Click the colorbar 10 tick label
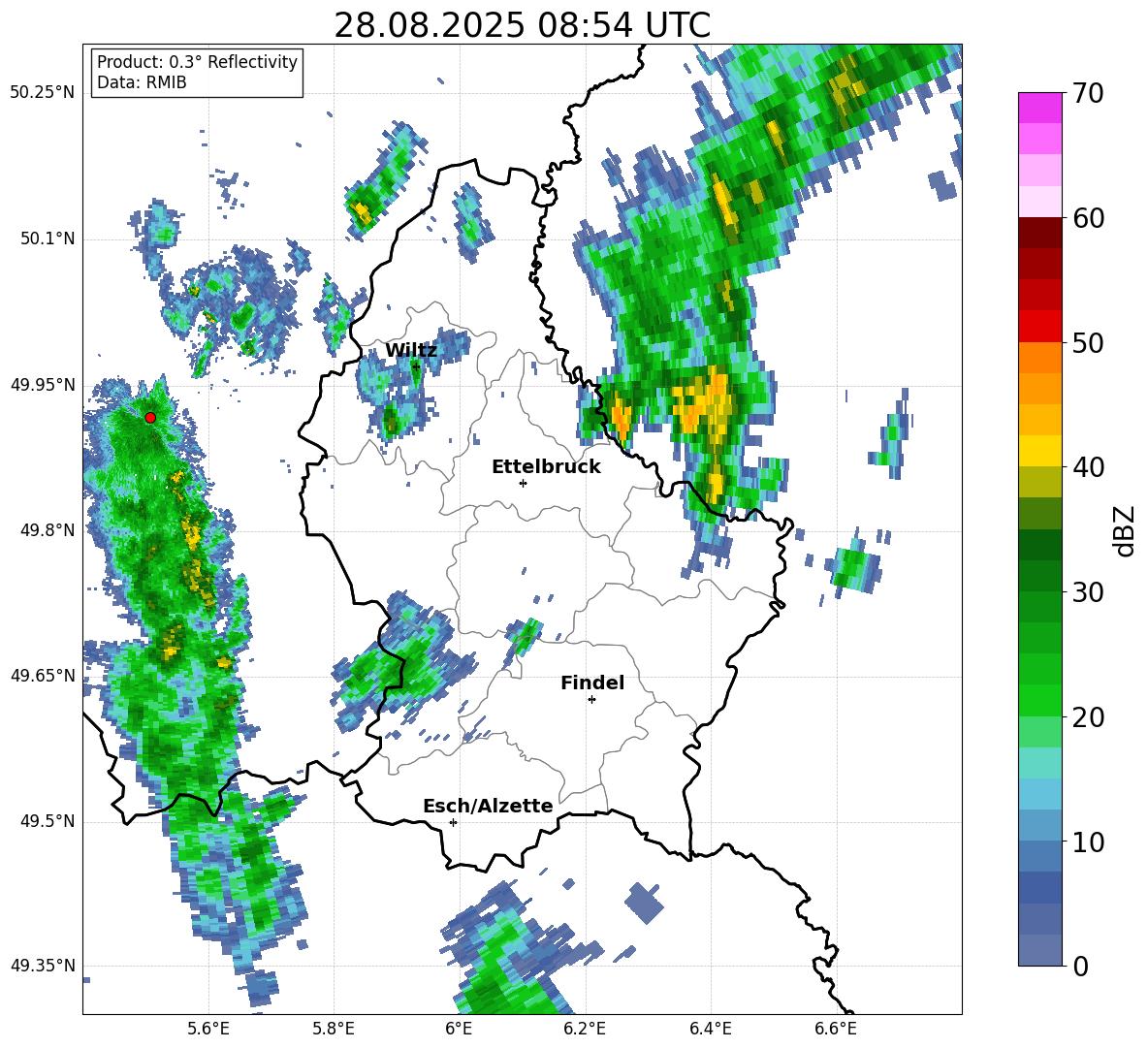Screen dimensions: 1148x1048 click(1088, 842)
